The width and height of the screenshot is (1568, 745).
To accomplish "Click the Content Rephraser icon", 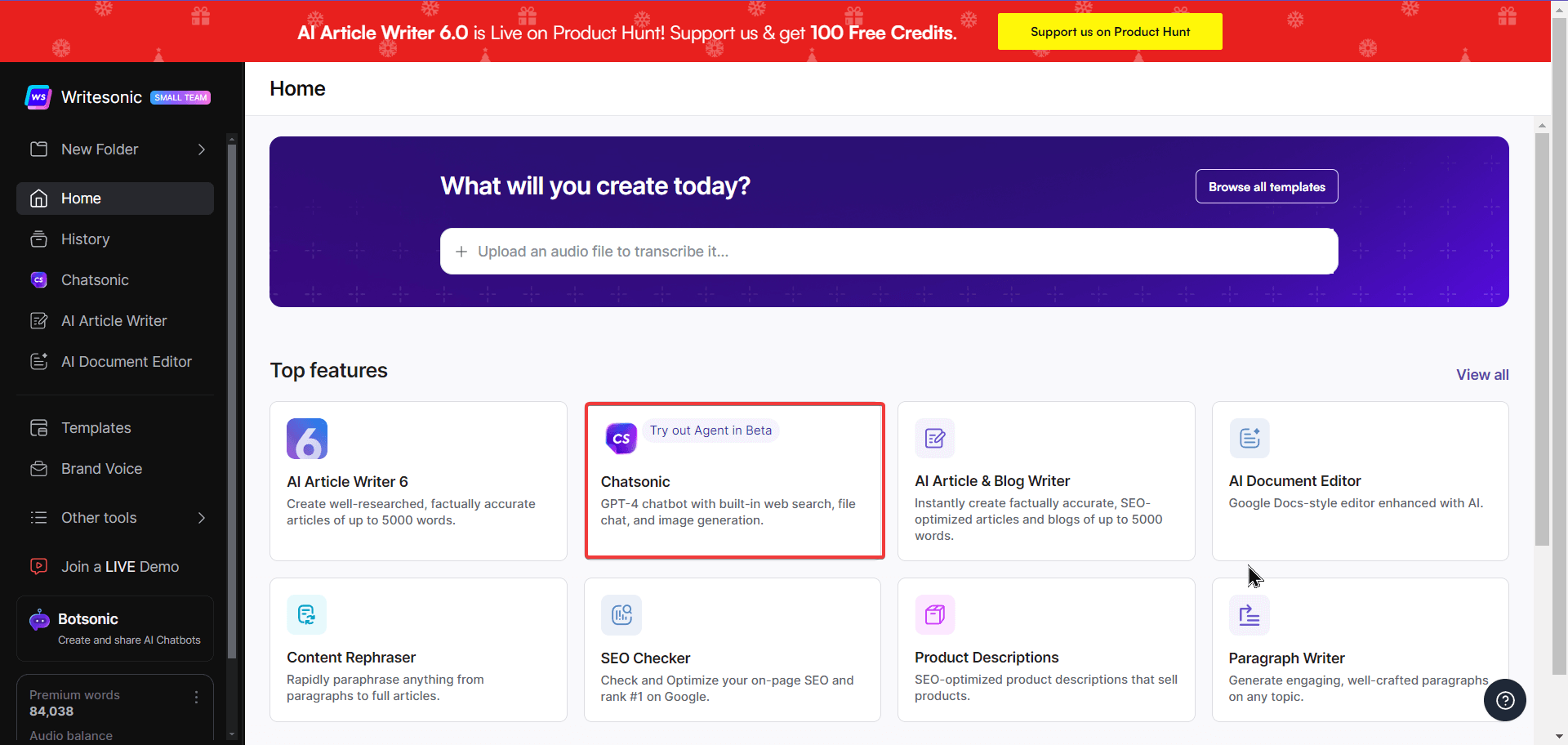I will coord(306,614).
